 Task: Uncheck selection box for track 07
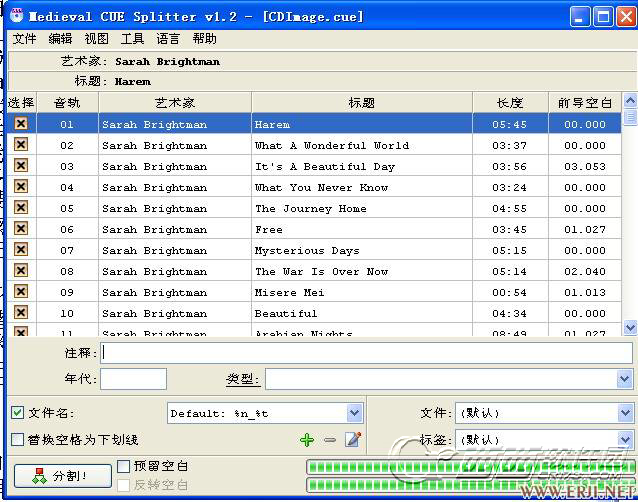pyautogui.click(x=21, y=249)
